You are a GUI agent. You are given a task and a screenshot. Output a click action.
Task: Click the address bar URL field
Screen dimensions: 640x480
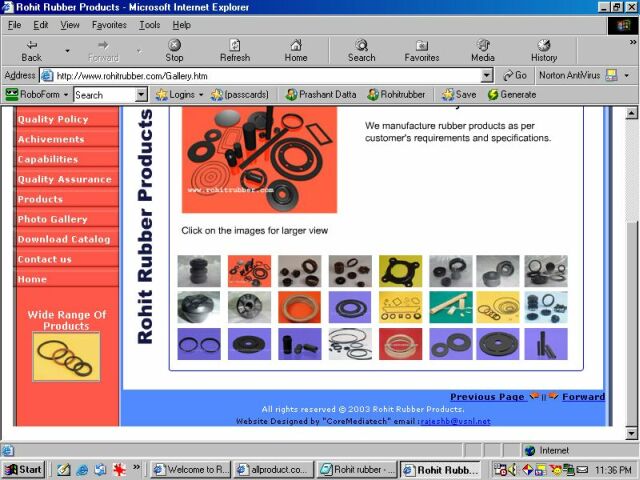267,76
